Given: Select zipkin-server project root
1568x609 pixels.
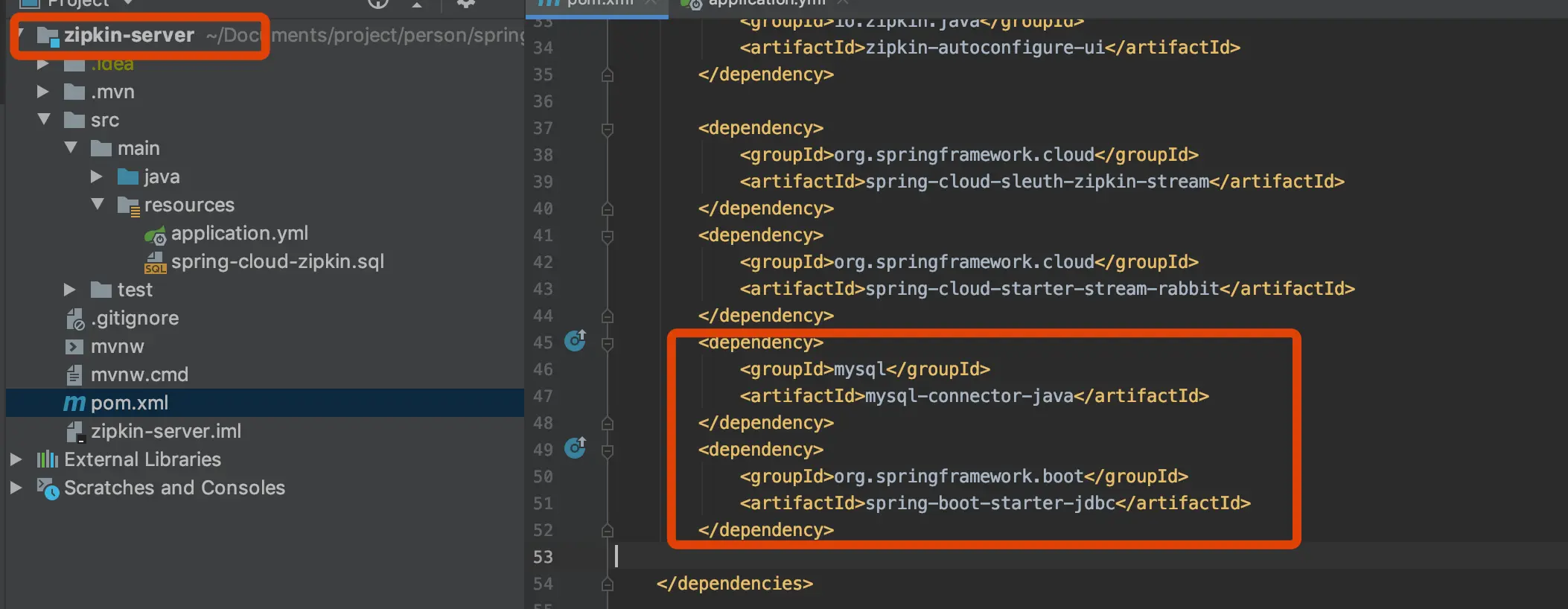Looking at the screenshot, I should click(129, 35).
